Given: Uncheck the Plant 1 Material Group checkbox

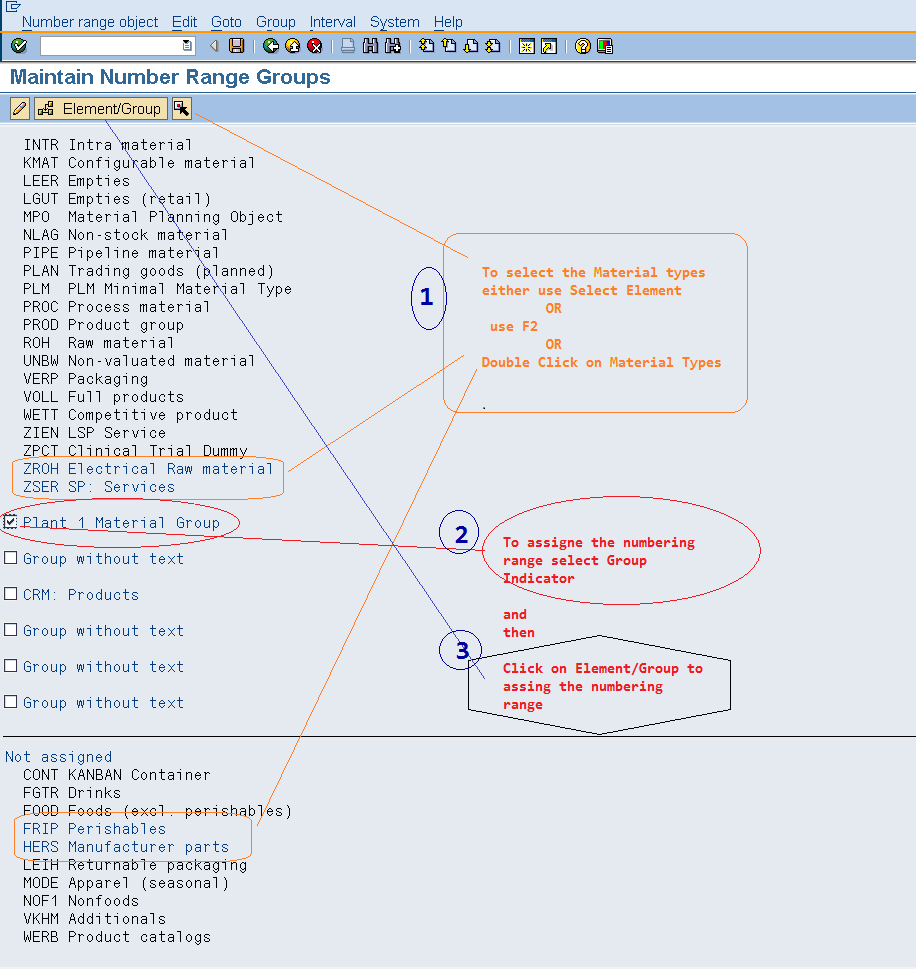Looking at the screenshot, I should pyautogui.click(x=8, y=522).
